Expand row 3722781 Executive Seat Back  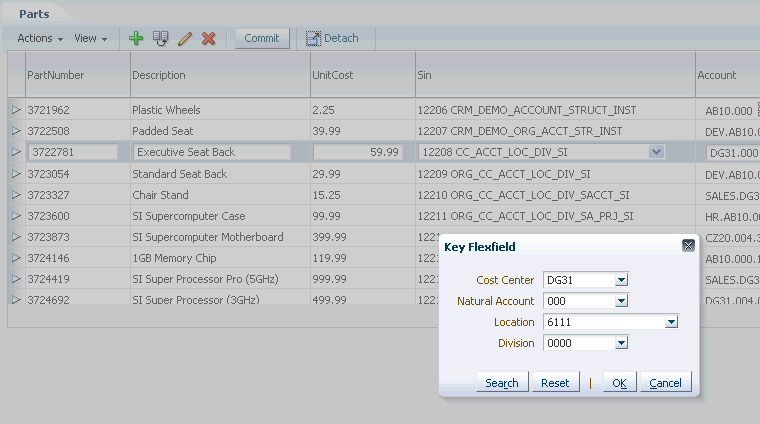(x=16, y=152)
